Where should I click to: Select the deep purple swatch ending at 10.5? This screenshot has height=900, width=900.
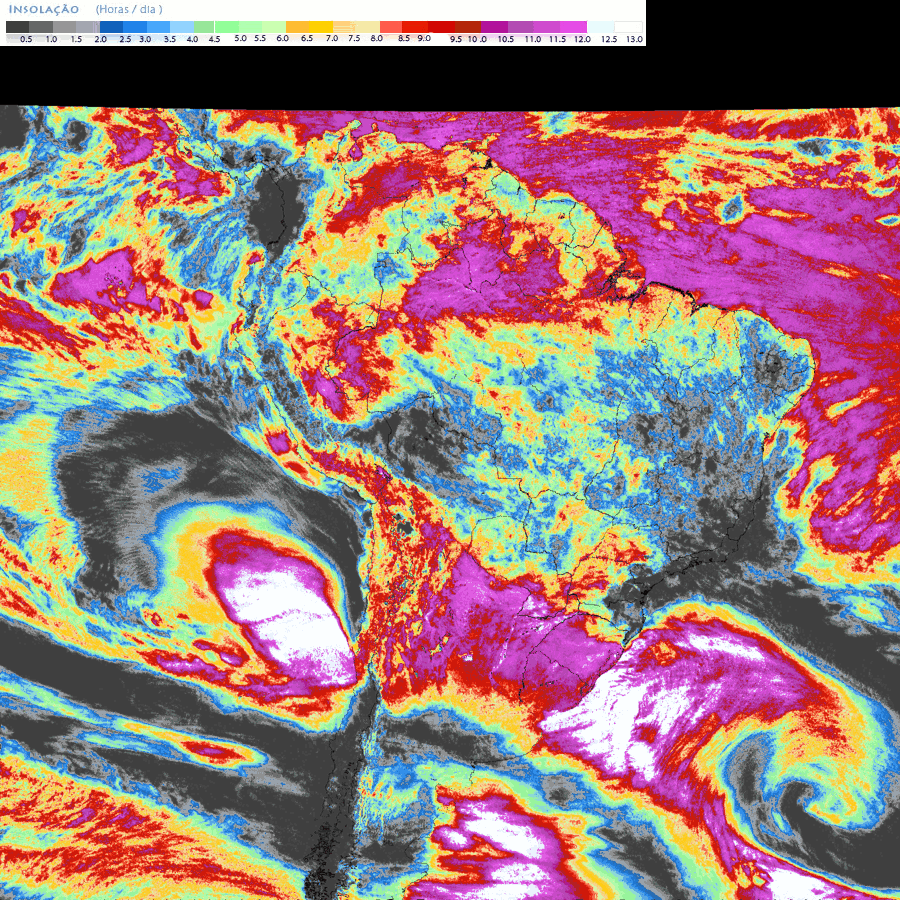(x=495, y=27)
